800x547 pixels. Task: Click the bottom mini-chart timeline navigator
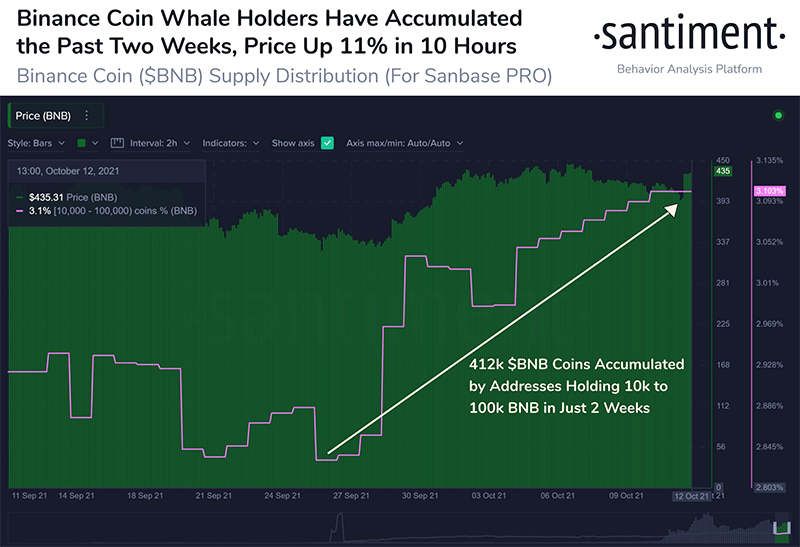[399, 528]
